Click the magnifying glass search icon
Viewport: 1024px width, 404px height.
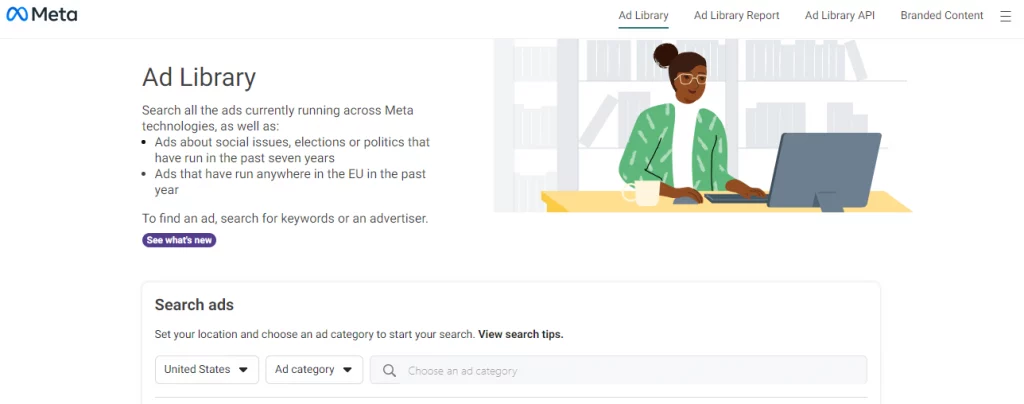tap(388, 370)
